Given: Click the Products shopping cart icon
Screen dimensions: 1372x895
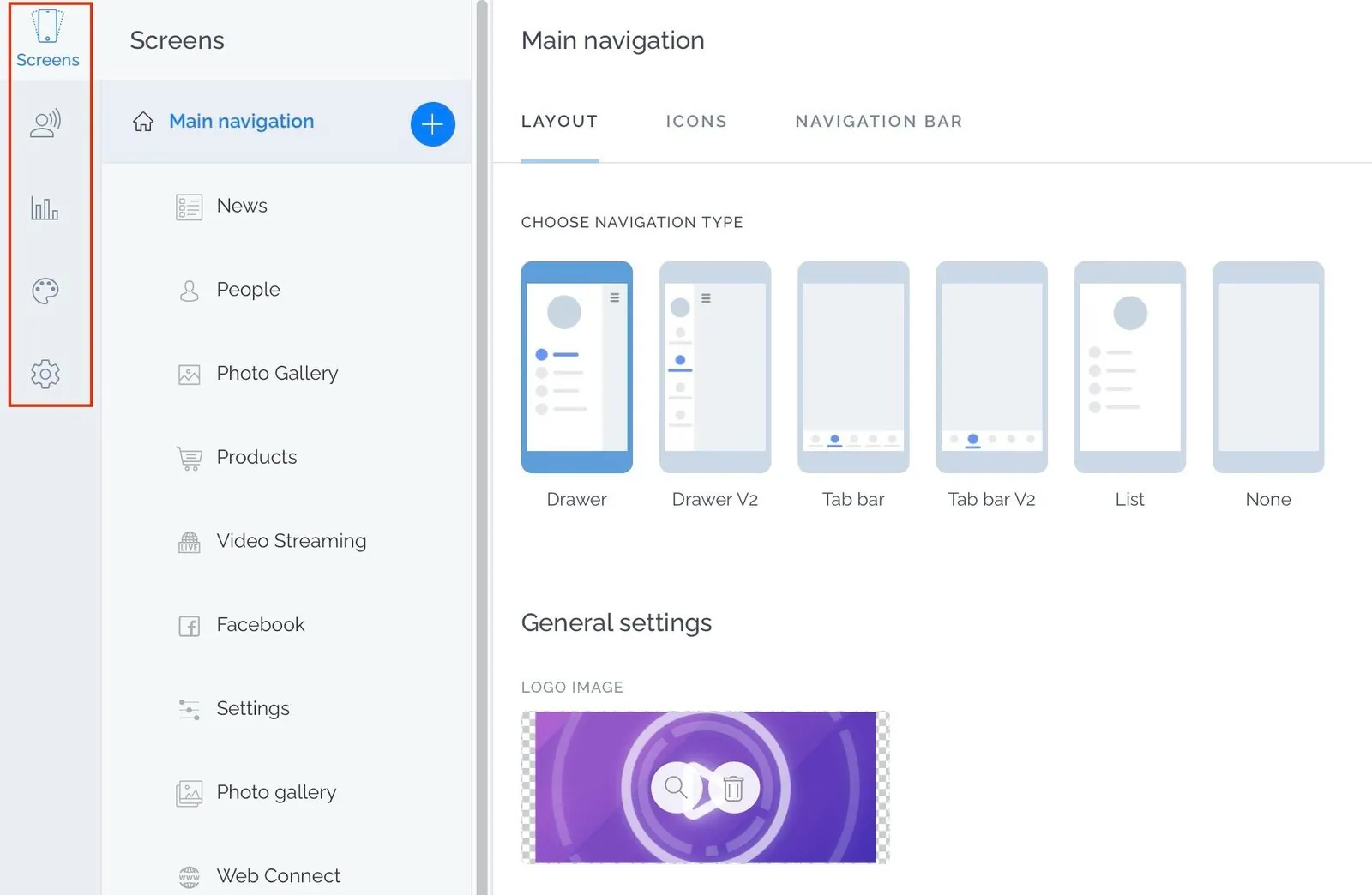Looking at the screenshot, I should coord(189,459).
